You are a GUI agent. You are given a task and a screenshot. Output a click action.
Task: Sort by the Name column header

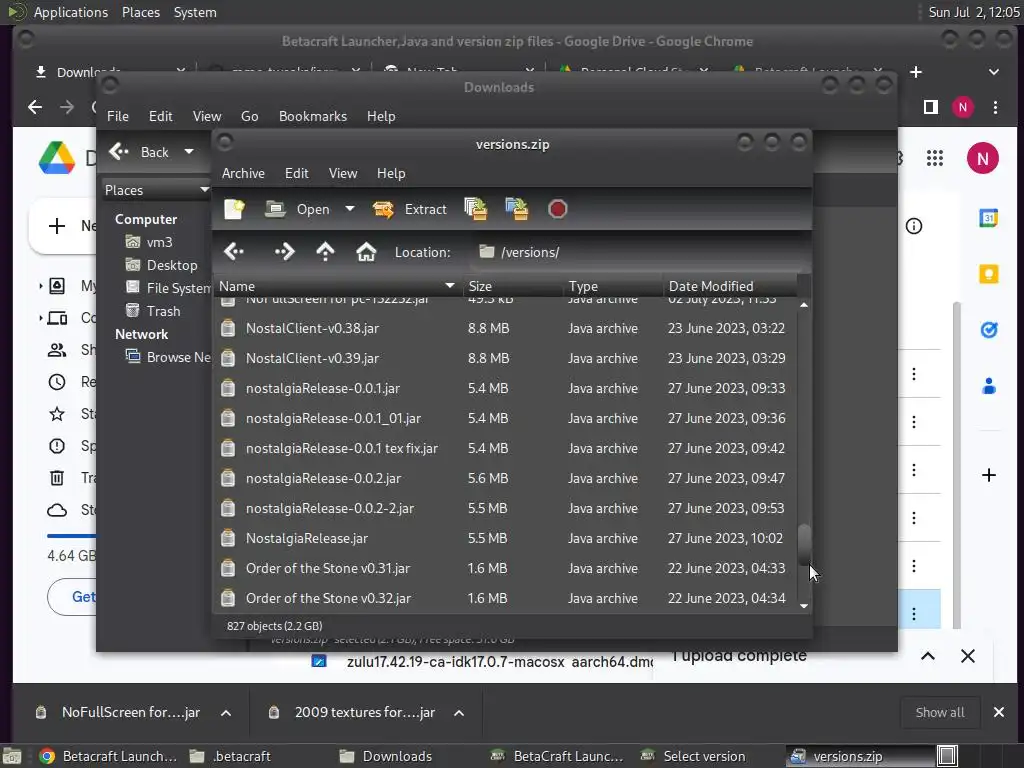(338, 286)
